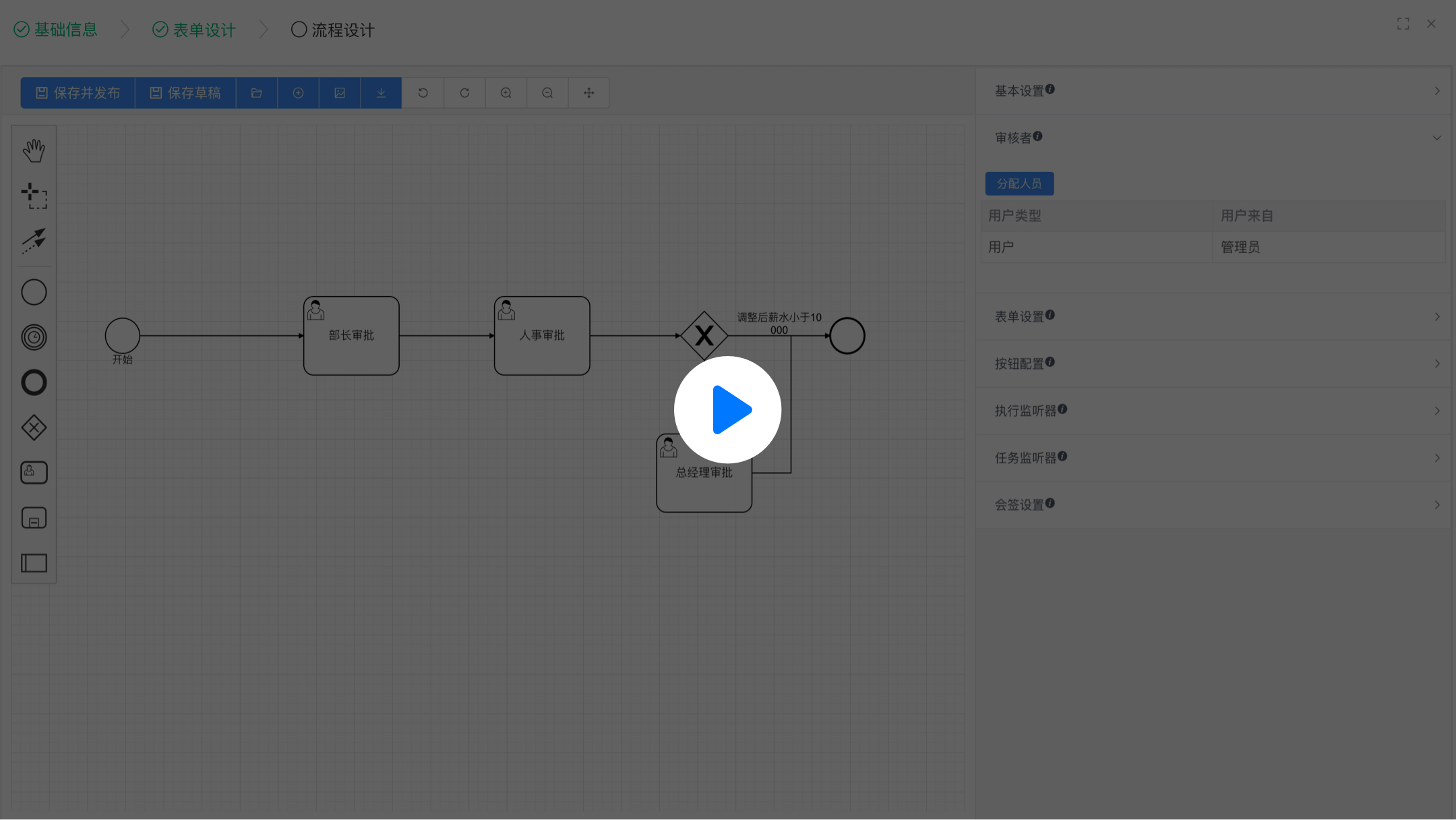Pick the intermediate timer event in palette

(34, 337)
